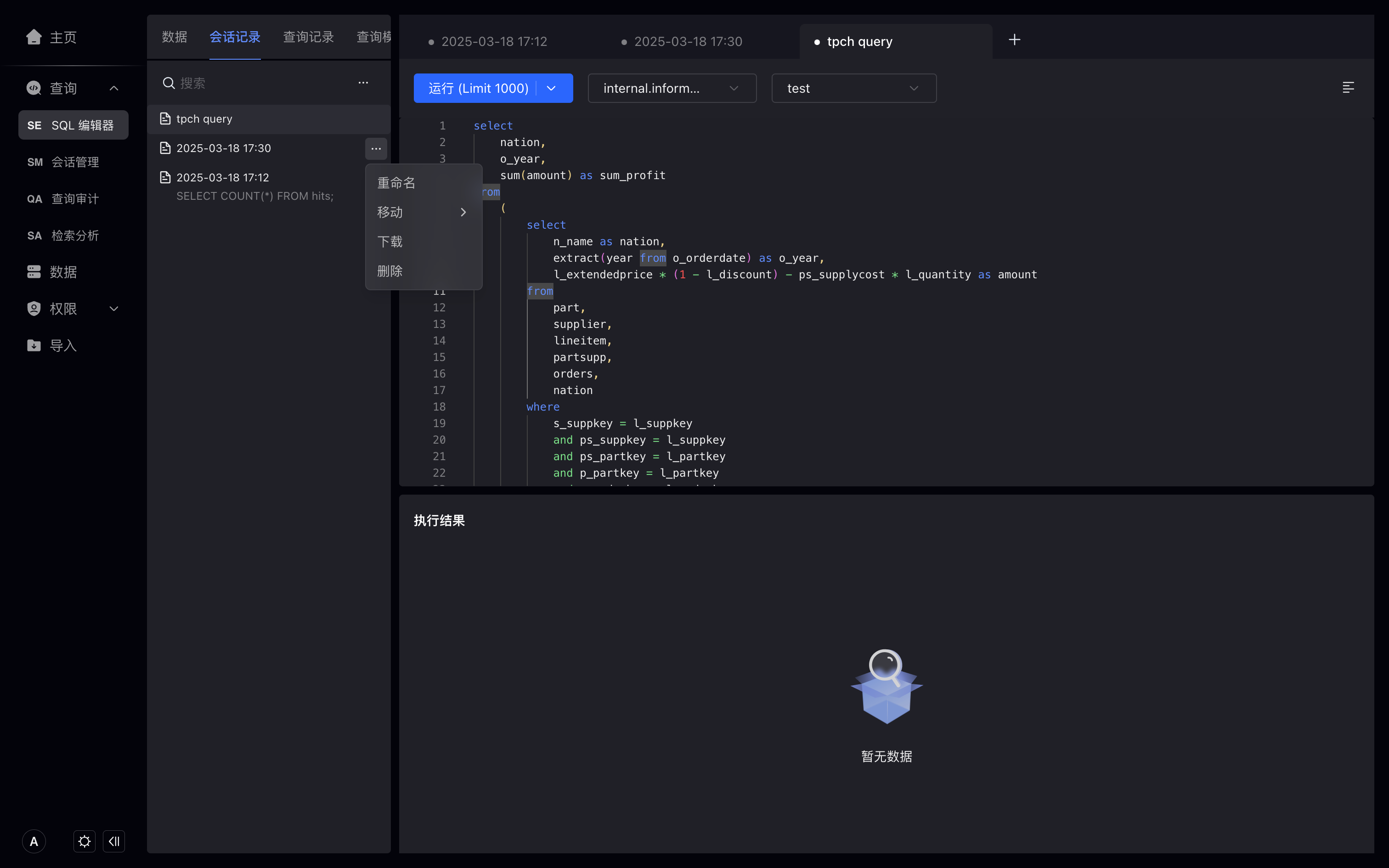Open SQL 编辑器 in the sidebar
Viewport: 1389px width, 868px height.
tap(73, 125)
